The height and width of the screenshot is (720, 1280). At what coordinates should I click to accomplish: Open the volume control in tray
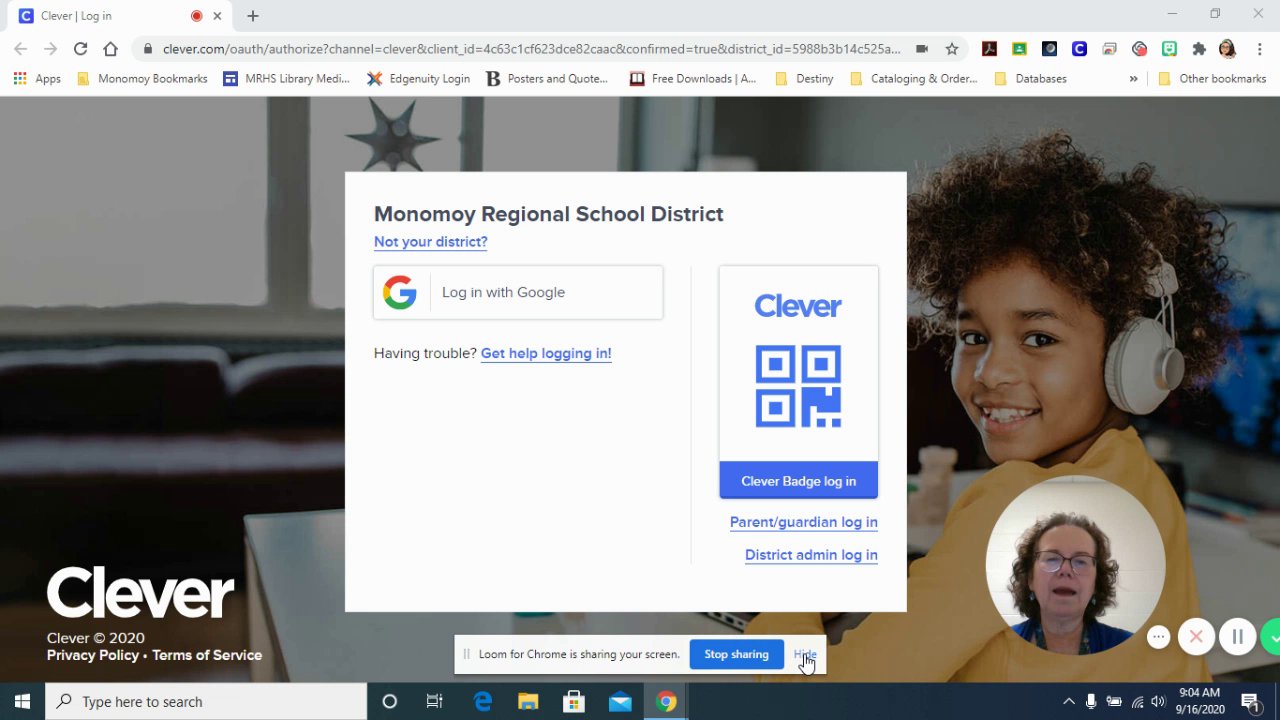(1158, 702)
